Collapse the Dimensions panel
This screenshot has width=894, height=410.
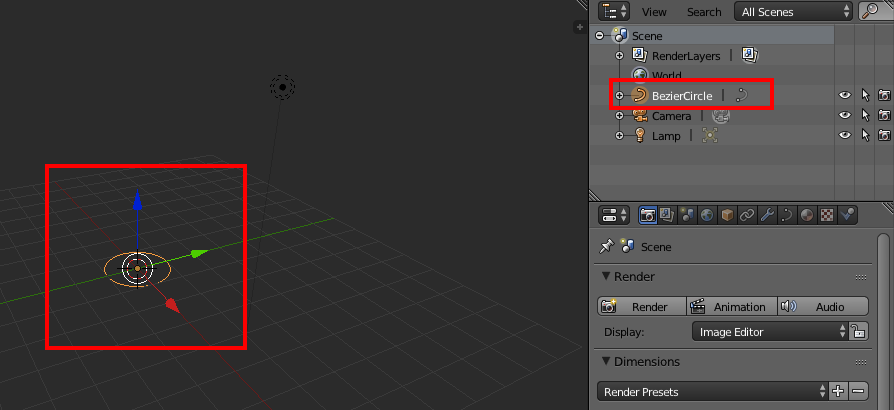[606, 362]
